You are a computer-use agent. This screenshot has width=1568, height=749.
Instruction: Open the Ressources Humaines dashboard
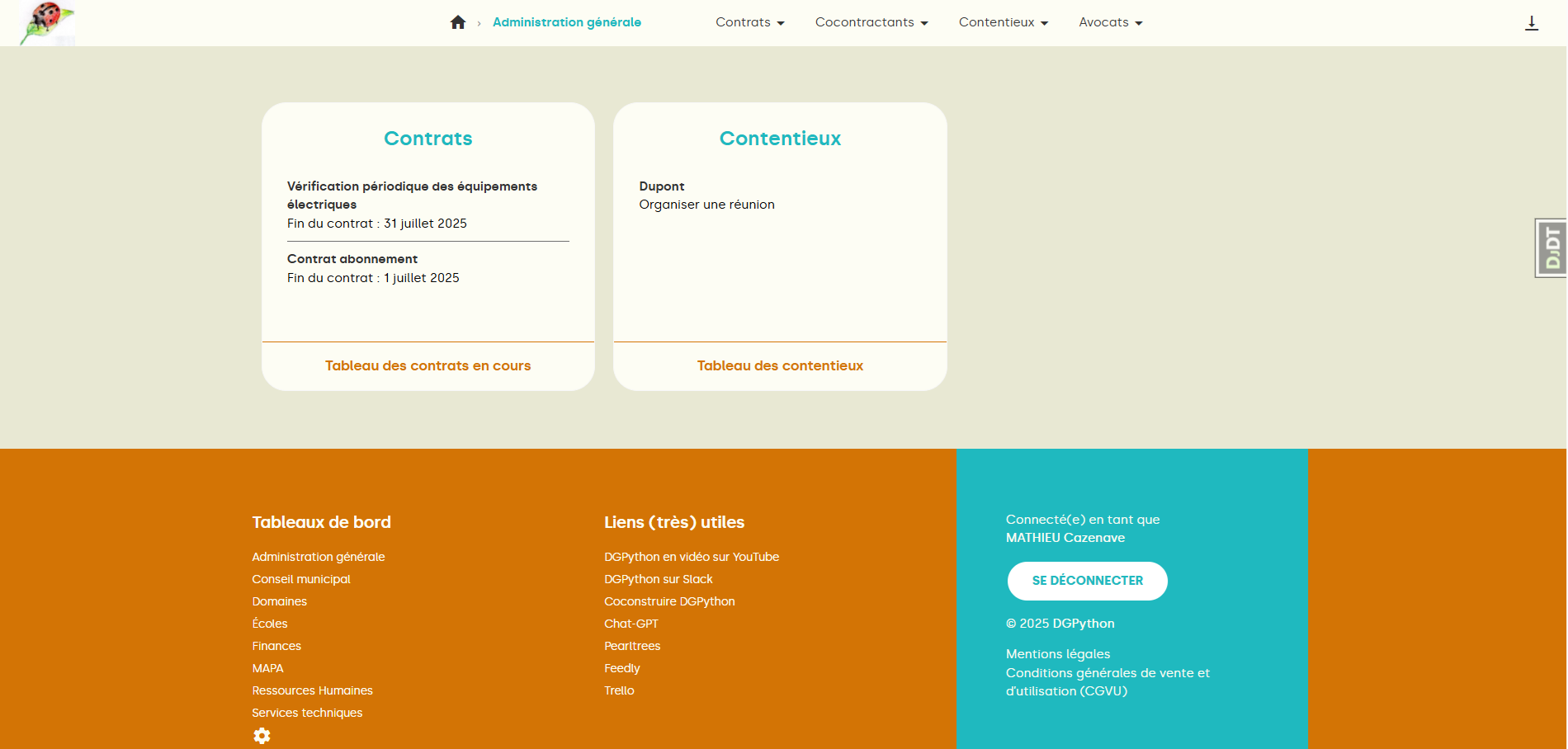coord(312,690)
